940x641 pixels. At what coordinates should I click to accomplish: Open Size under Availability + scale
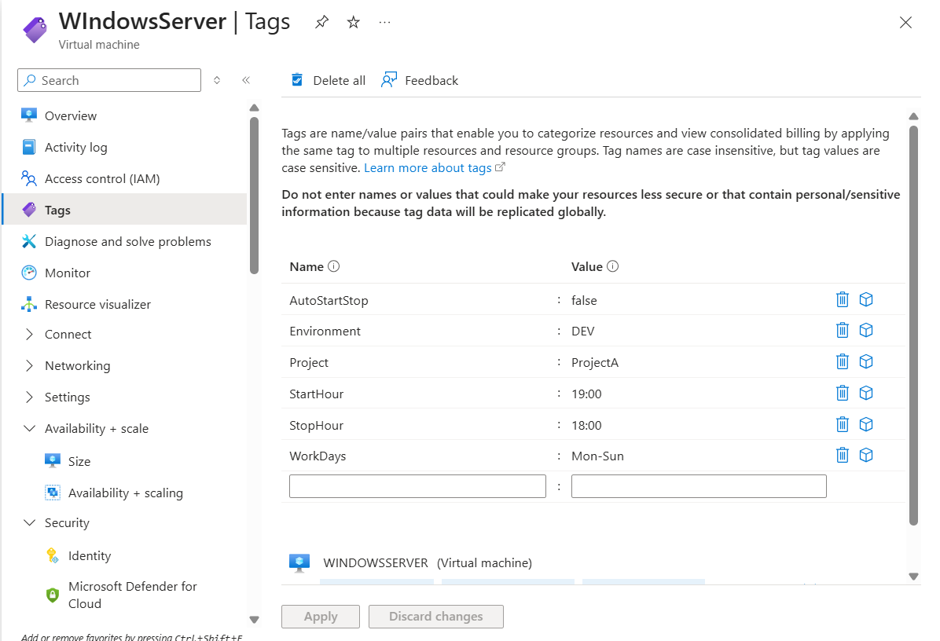coord(79,461)
